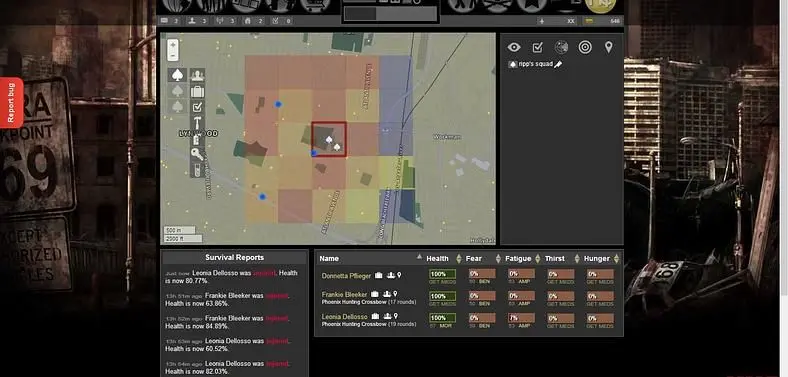The image size is (788, 377).
Task: Click the red-outlined map tile with squads
Action: pos(329,139)
